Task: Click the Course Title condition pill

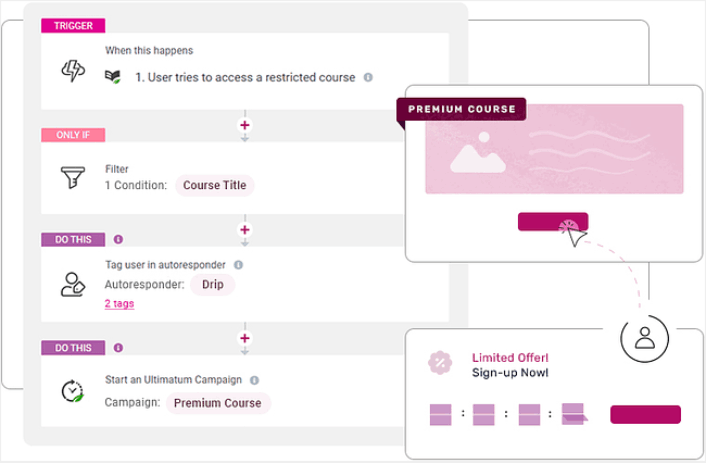Action: click(x=215, y=185)
